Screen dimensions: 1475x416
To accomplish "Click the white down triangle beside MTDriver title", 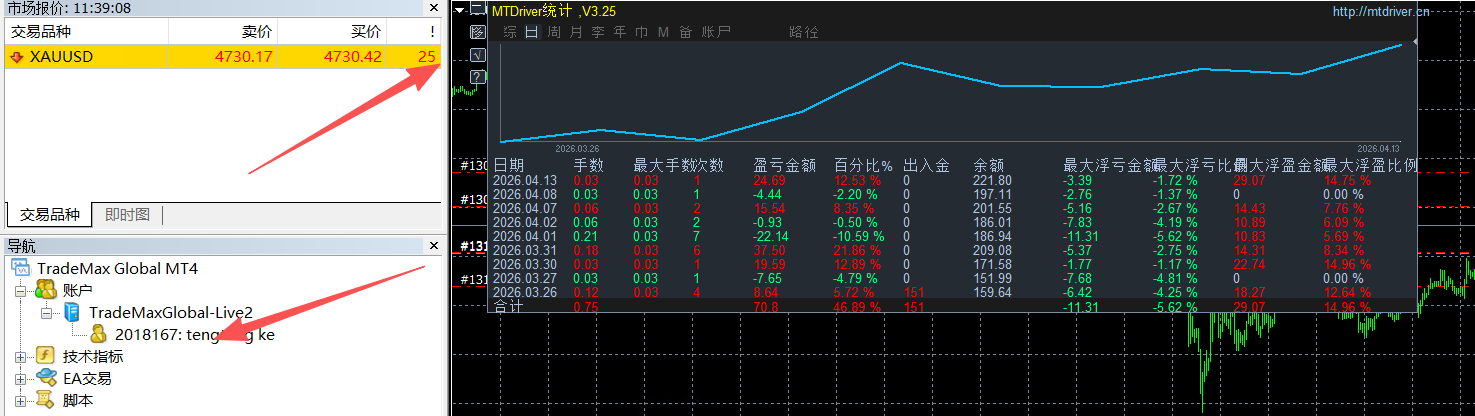I will tap(459, 11).
